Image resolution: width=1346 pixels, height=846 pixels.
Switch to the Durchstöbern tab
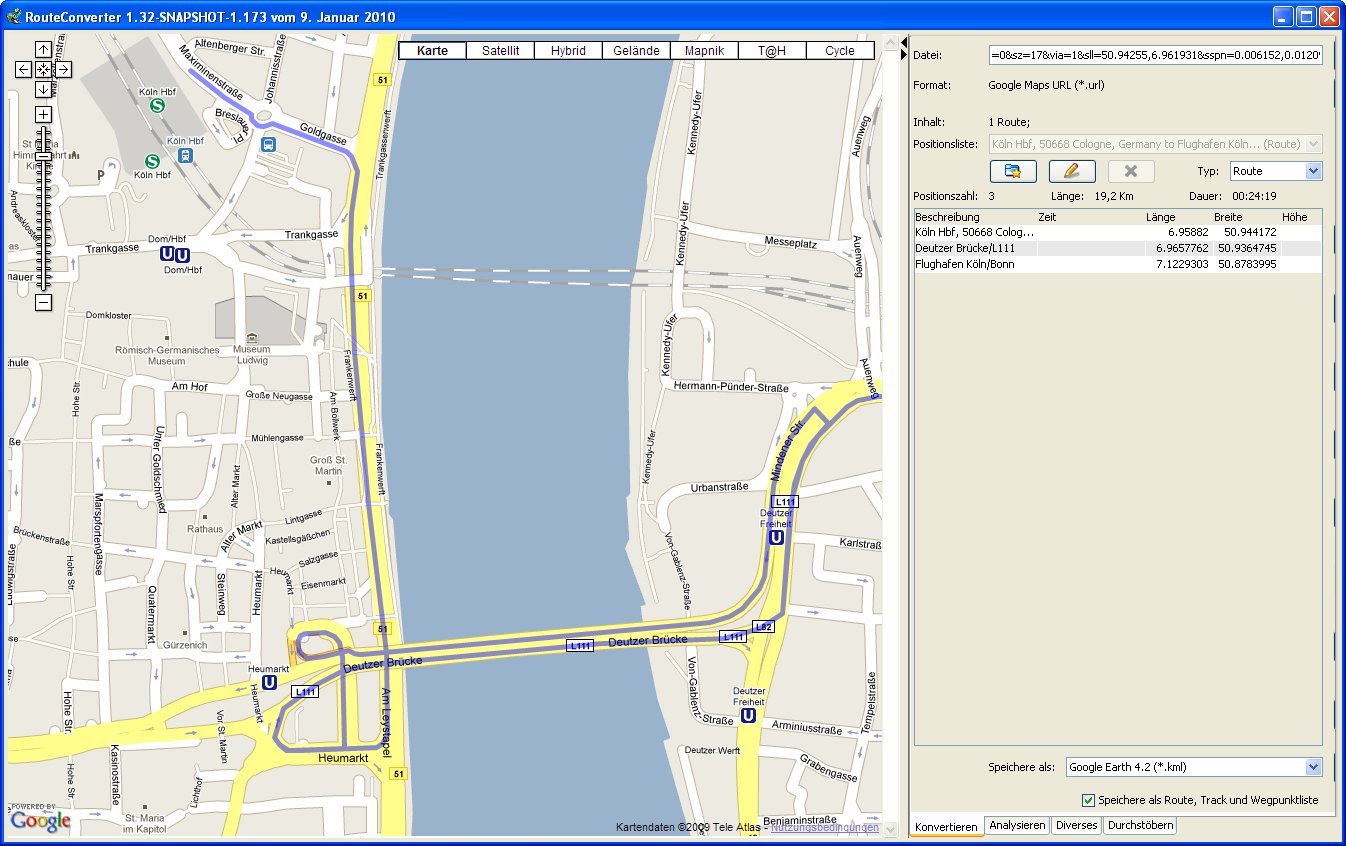[1140, 826]
